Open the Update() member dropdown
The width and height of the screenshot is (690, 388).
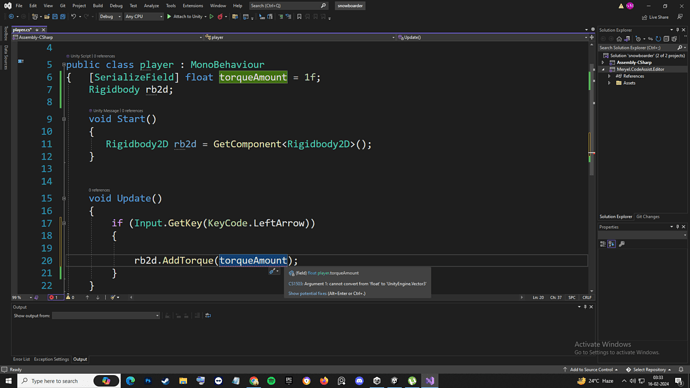492,37
